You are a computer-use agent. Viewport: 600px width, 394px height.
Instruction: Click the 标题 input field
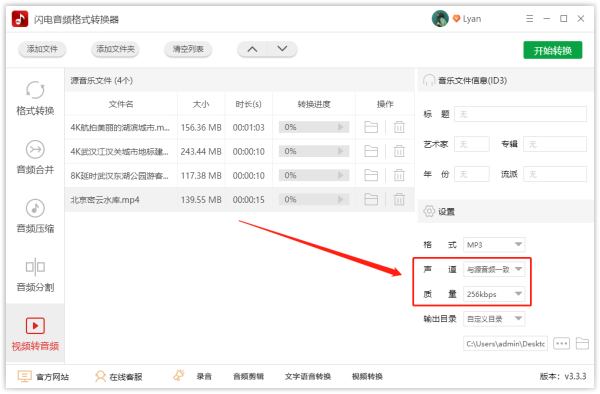pos(520,114)
